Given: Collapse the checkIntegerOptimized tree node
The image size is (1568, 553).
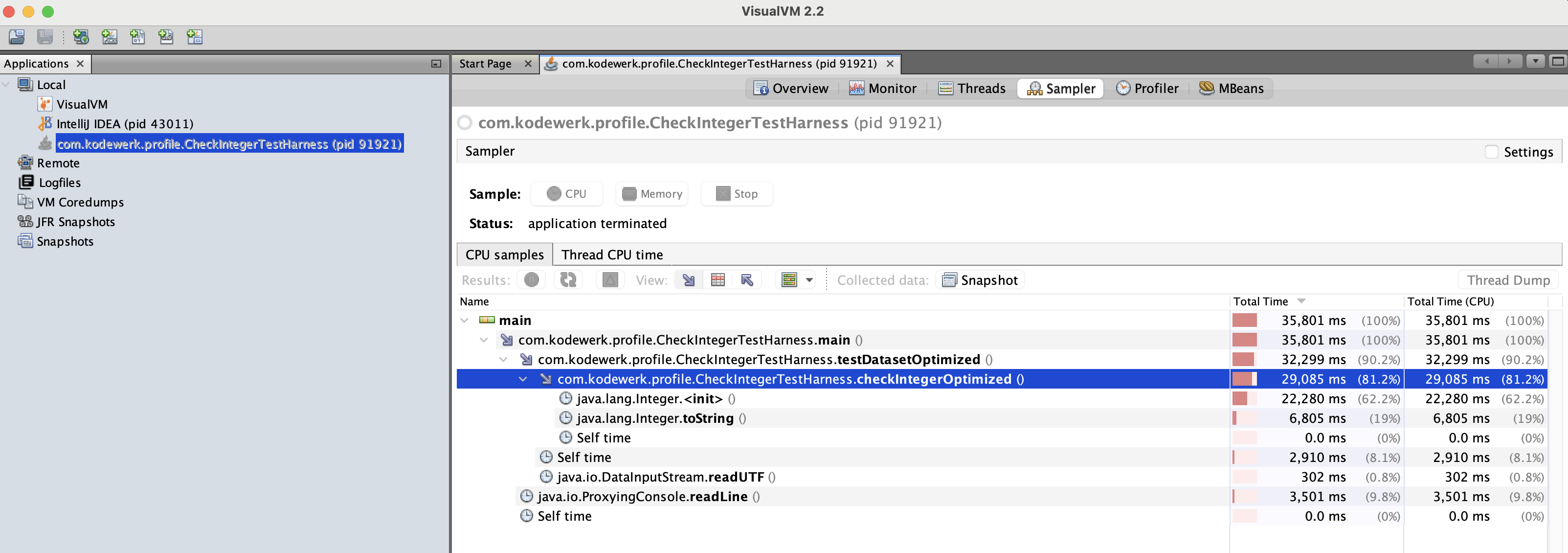Looking at the screenshot, I should click(523, 379).
